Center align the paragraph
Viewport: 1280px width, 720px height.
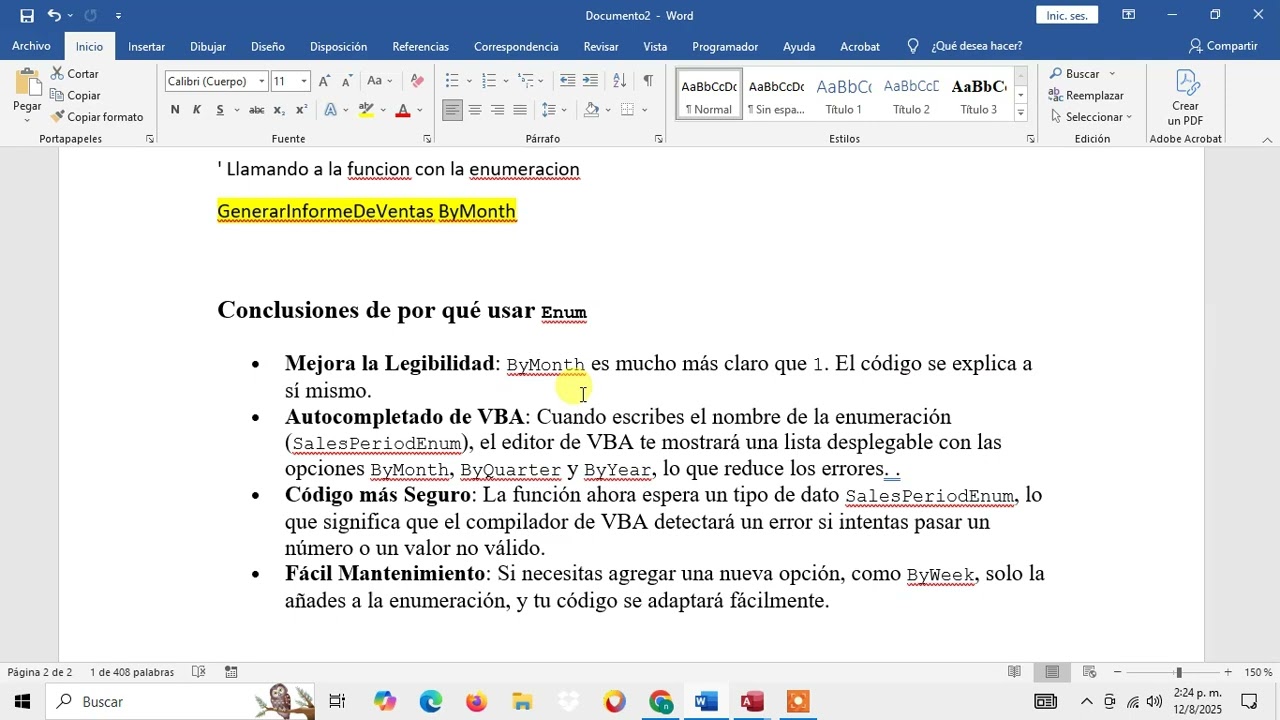pyautogui.click(x=475, y=110)
